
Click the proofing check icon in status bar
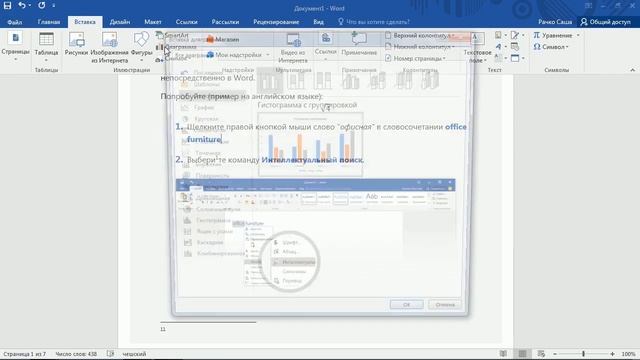tap(110, 353)
